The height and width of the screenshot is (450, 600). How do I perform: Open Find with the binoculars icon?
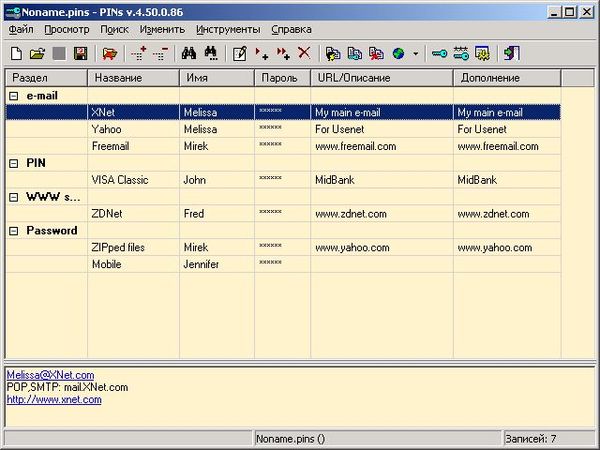coord(189,54)
